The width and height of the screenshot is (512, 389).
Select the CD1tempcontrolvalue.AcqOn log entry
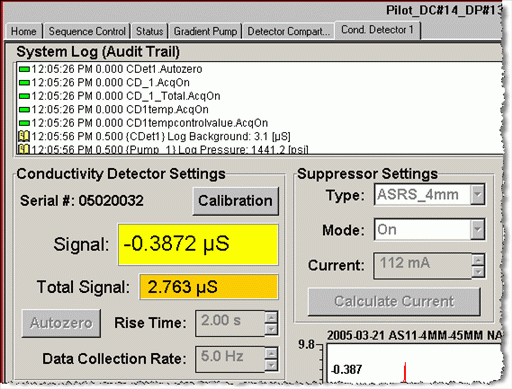pyautogui.click(x=143, y=123)
